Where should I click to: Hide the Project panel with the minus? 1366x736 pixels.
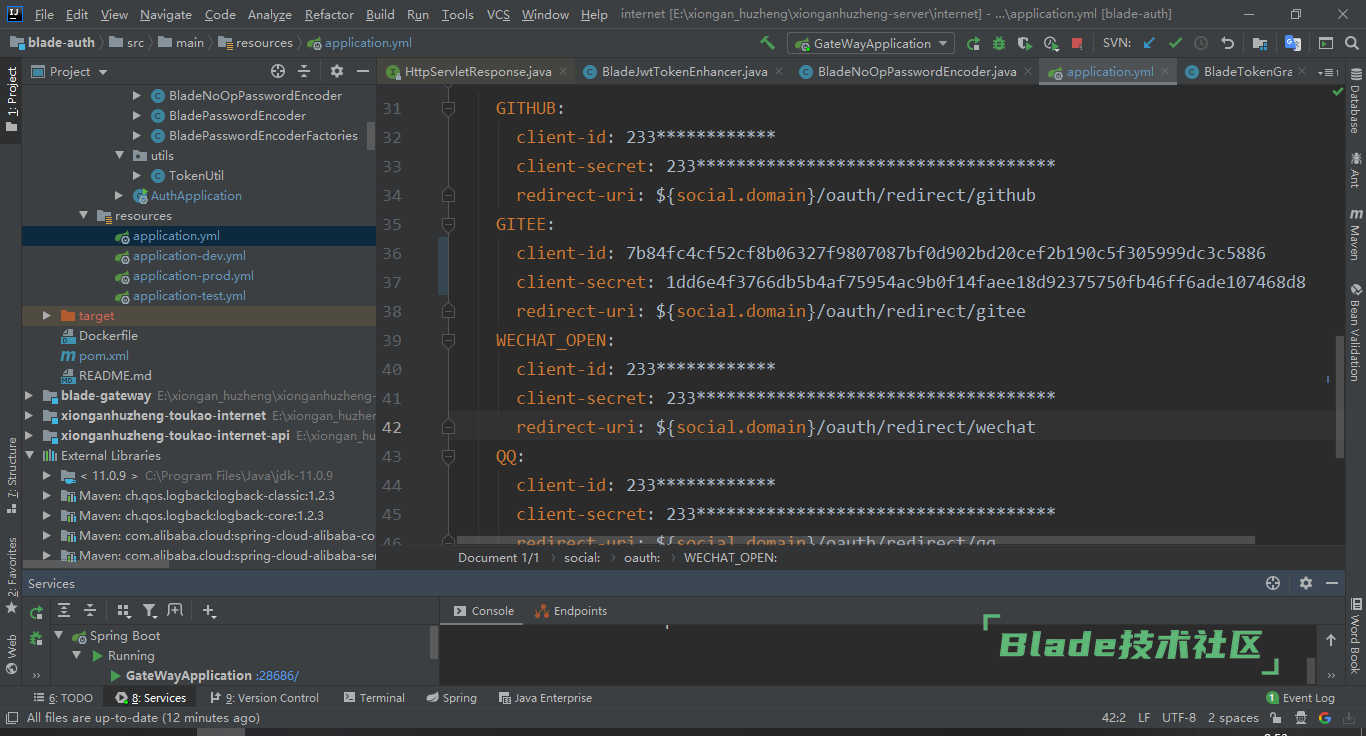362,71
